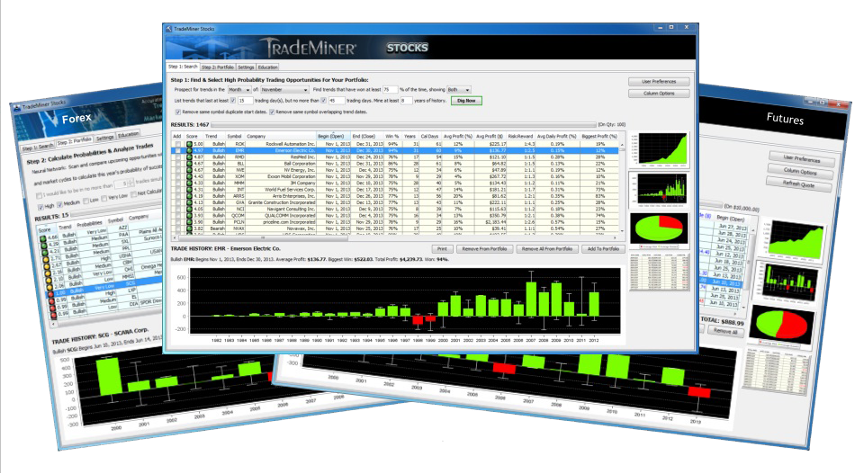The image size is (863, 473).
Task: Switch to Step 2: Portfolio tab in Stocks
Action: point(218,67)
